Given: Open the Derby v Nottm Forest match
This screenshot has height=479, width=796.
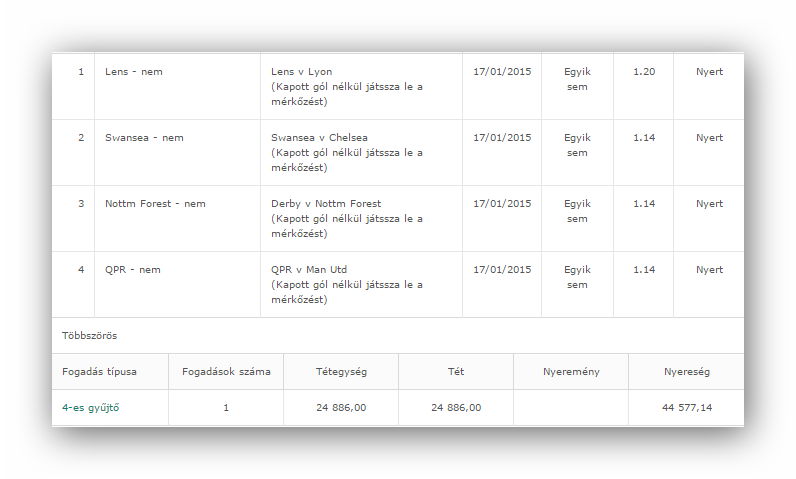Looking at the screenshot, I should click(326, 204).
